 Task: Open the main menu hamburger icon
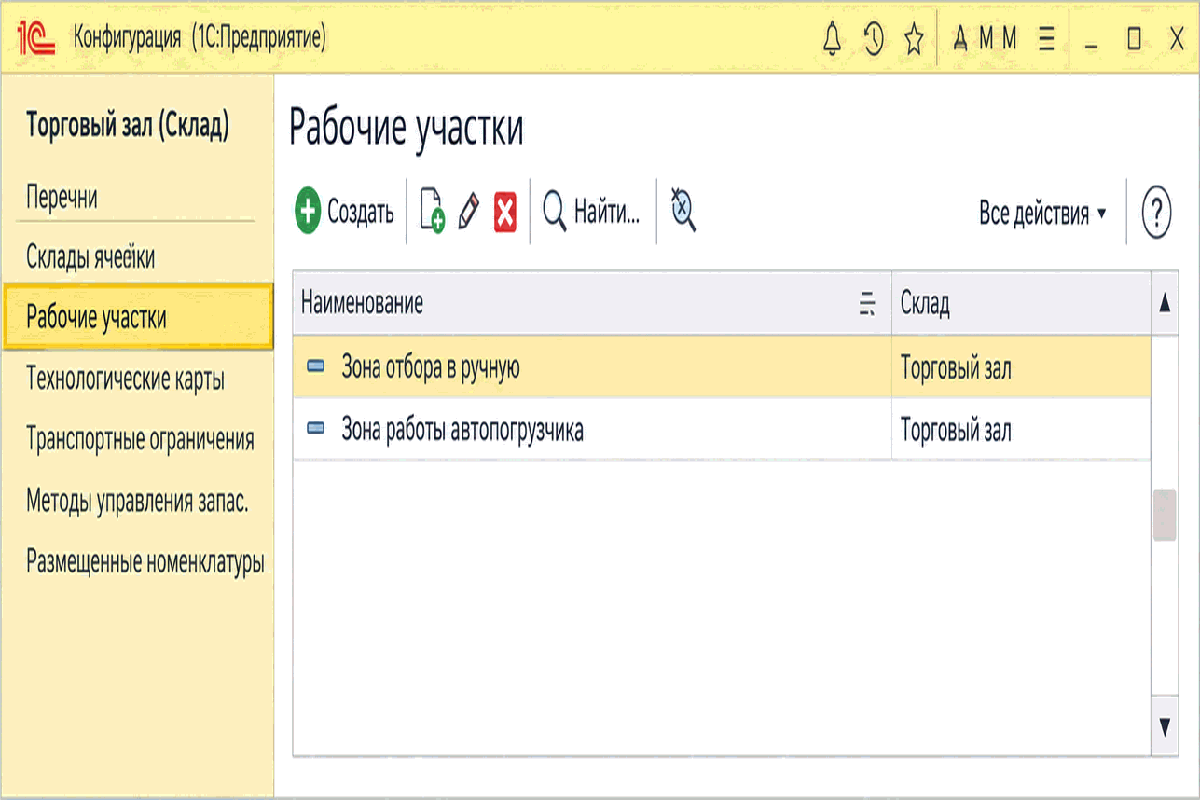(1047, 38)
